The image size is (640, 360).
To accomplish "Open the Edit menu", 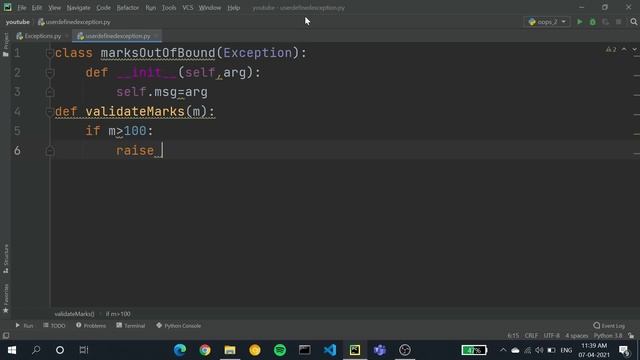I will point(37,8).
